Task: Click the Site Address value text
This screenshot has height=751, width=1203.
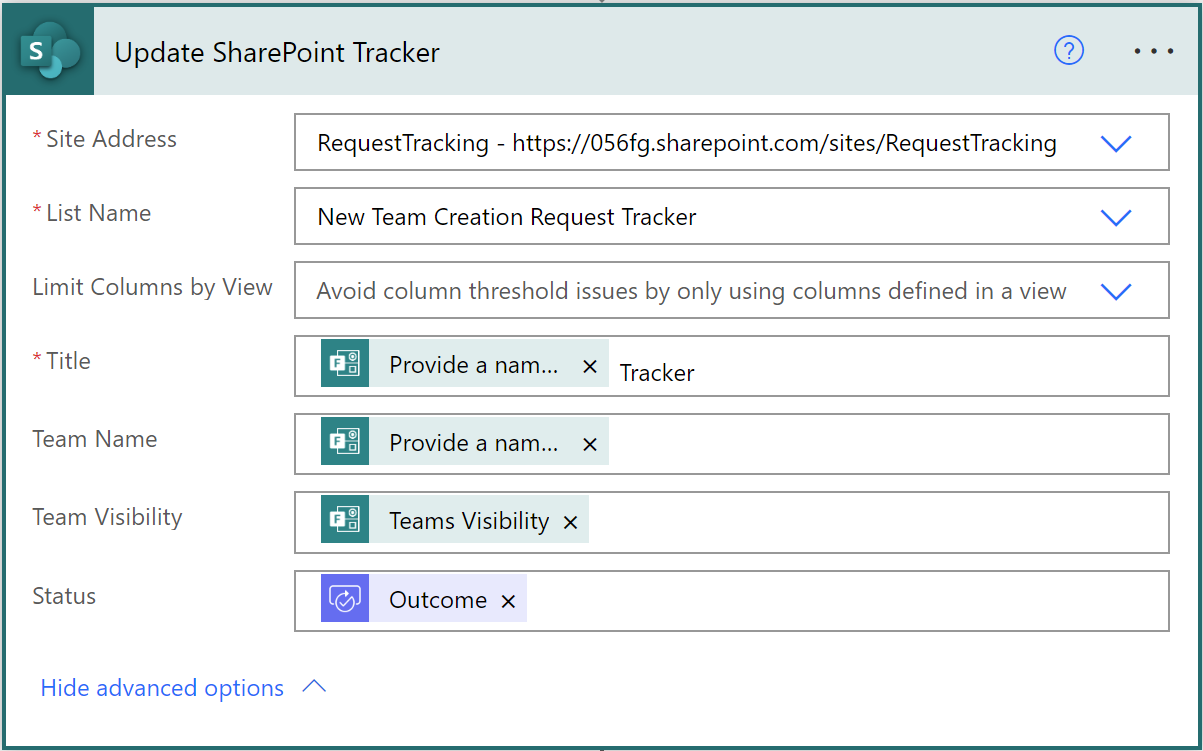Action: (x=687, y=143)
